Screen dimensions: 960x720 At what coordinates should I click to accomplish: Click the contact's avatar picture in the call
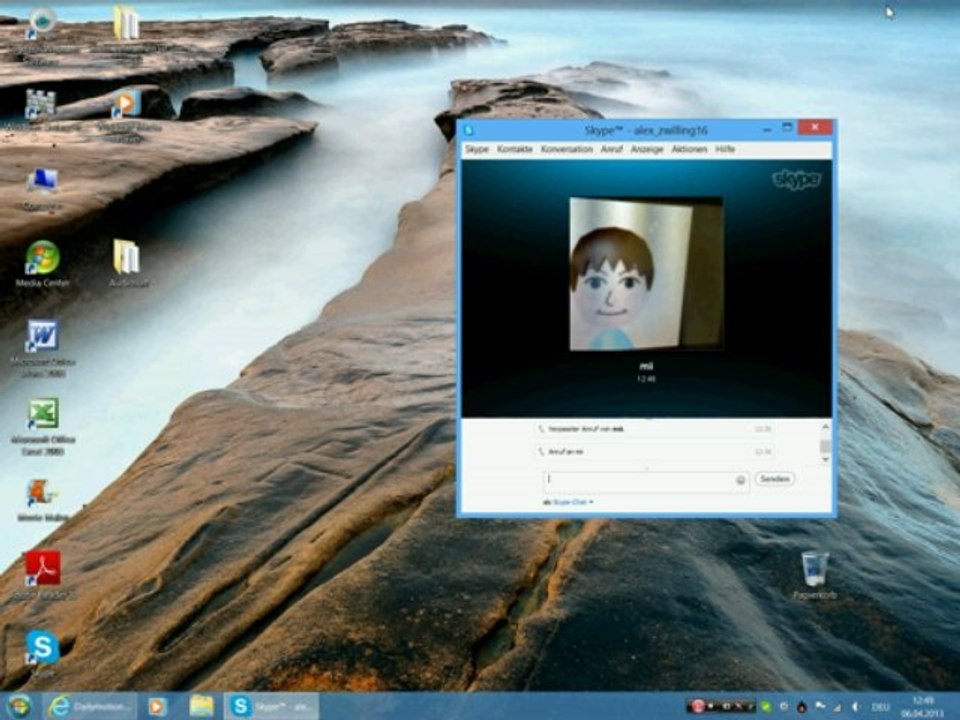coord(646,274)
